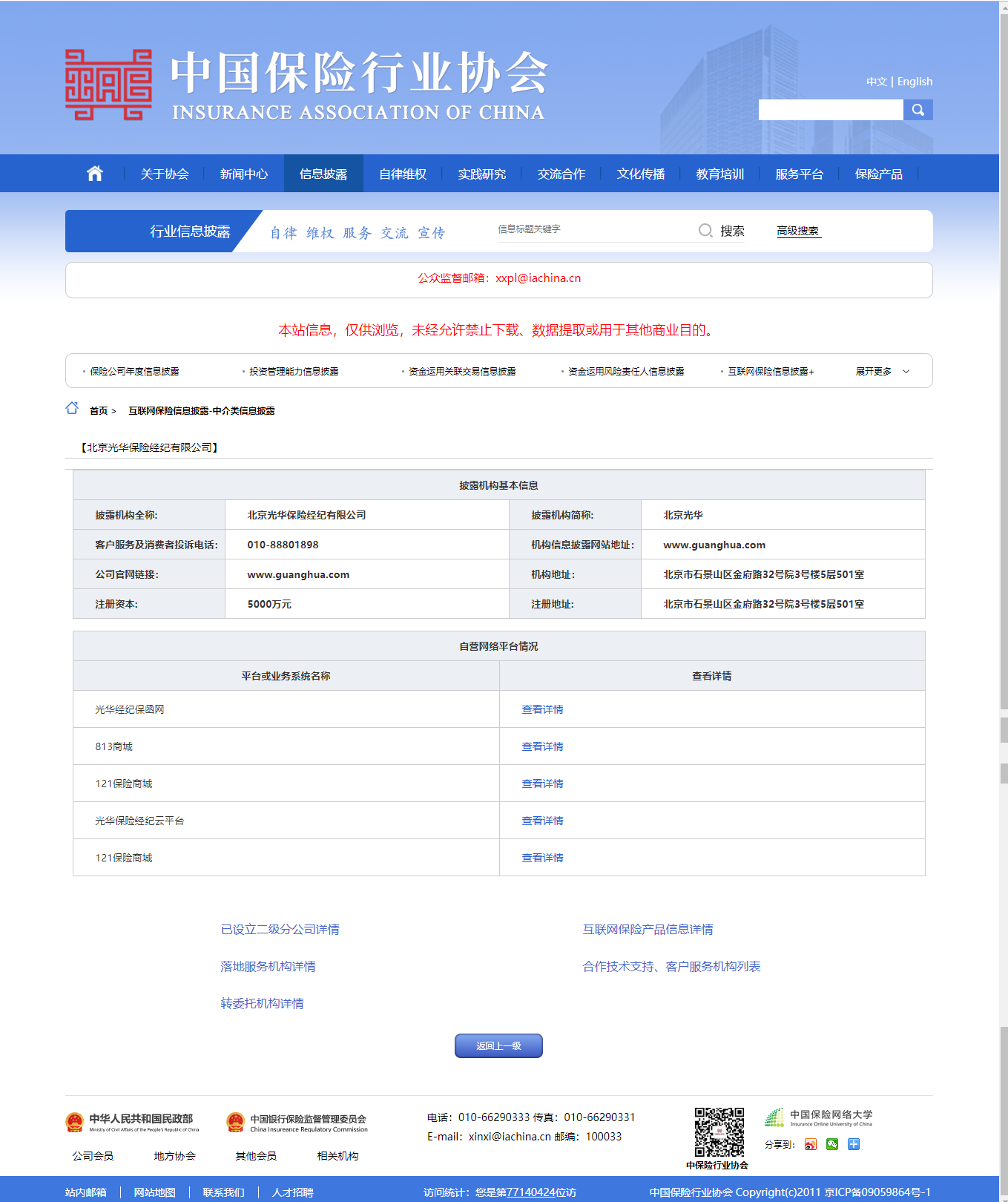Click the 京ICP备09059864号-1 text
Screen dimensions: 1008x1202
(877, 1192)
